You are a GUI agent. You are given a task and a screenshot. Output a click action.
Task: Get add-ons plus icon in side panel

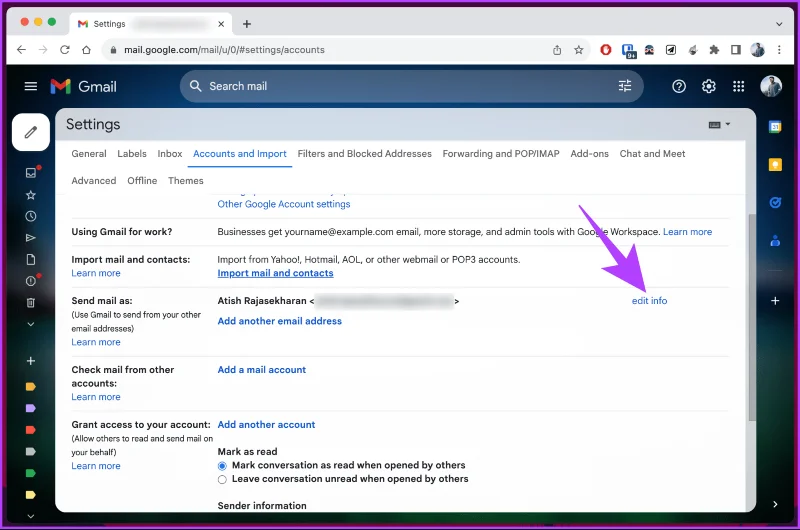[x=775, y=301]
